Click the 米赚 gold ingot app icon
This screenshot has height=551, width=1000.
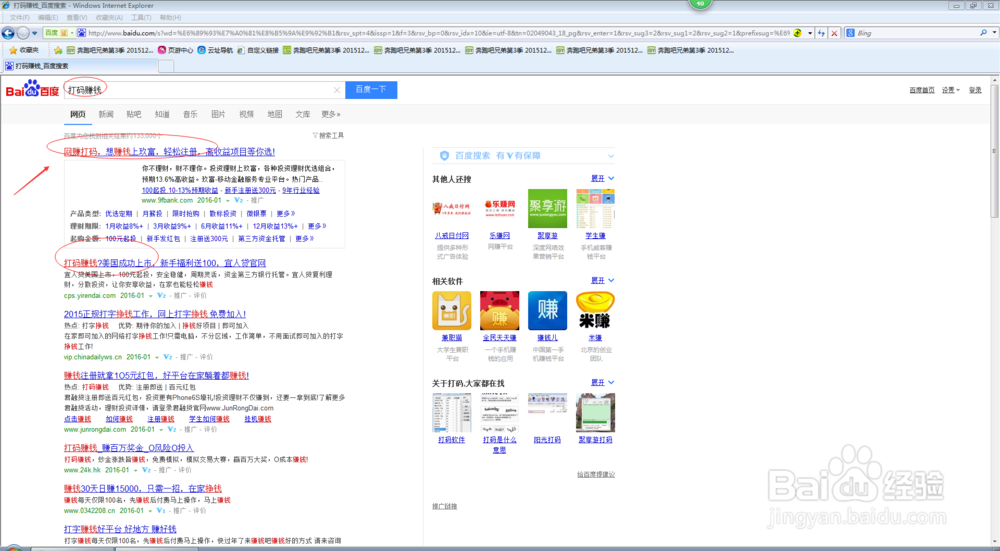pos(595,311)
